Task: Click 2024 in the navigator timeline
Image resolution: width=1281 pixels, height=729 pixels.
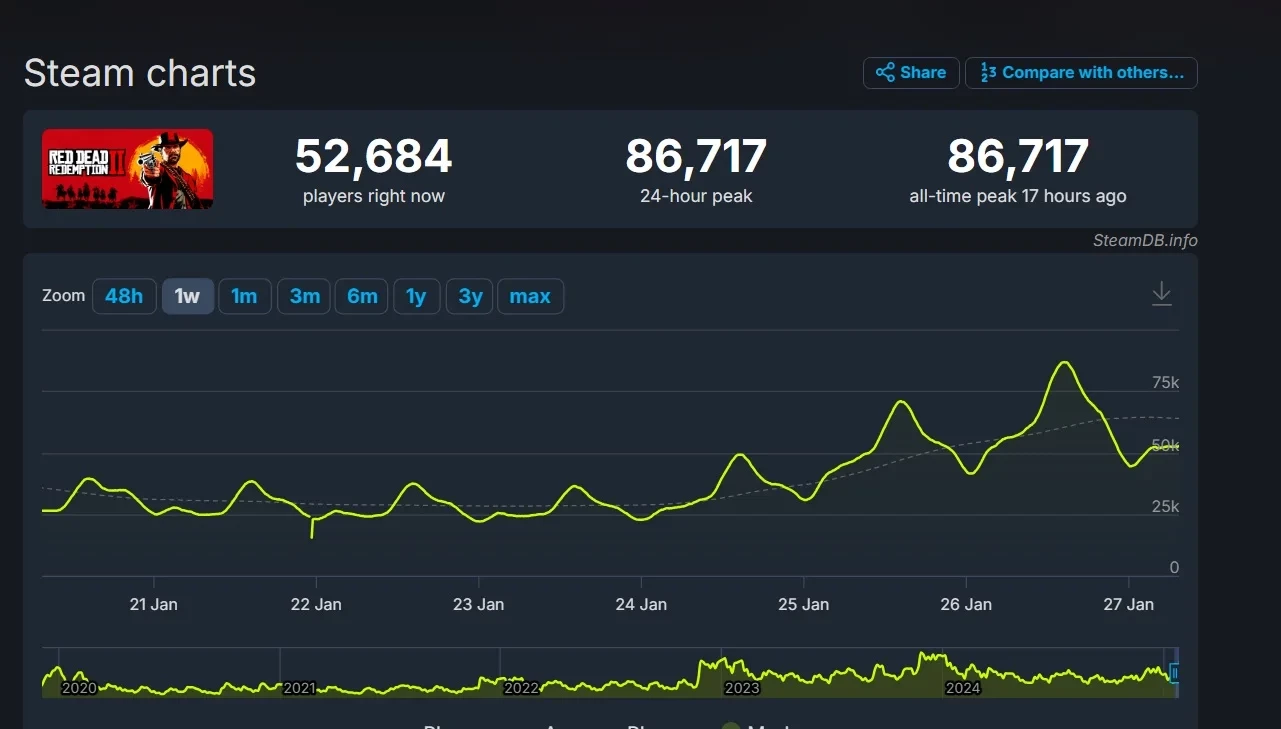Action: [962, 688]
